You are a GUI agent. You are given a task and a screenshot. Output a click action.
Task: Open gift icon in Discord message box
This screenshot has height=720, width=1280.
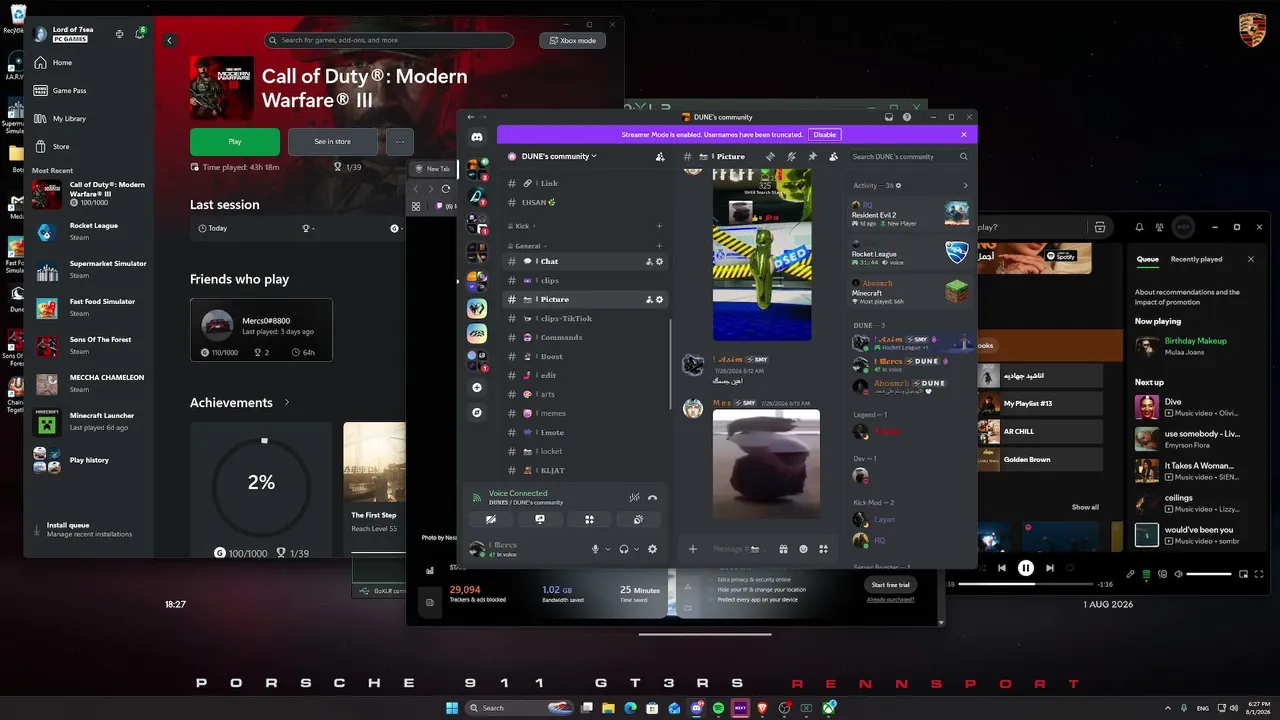783,549
